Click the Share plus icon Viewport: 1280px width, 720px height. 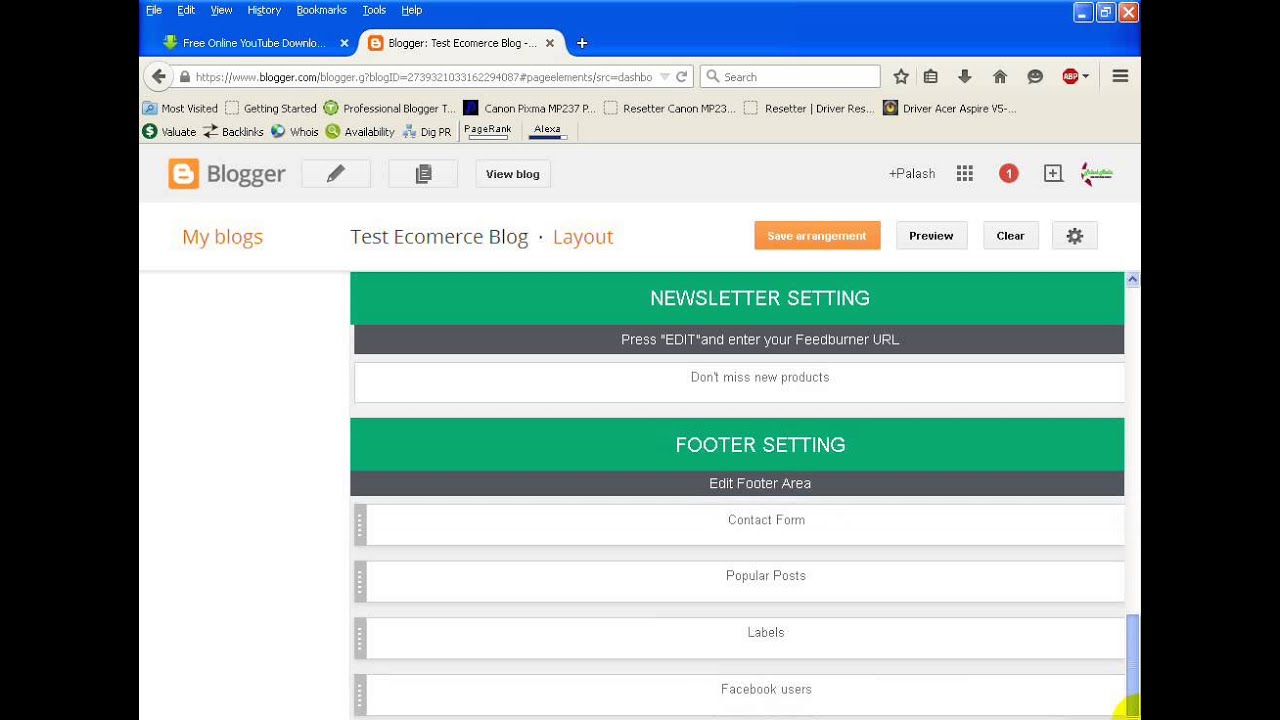point(1053,174)
